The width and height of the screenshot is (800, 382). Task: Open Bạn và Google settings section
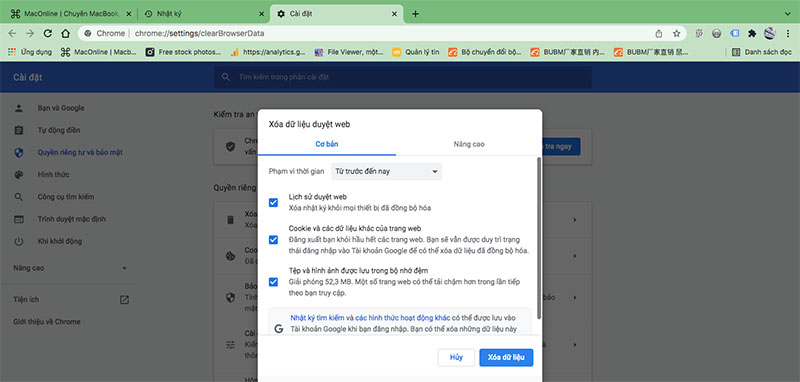(61, 108)
